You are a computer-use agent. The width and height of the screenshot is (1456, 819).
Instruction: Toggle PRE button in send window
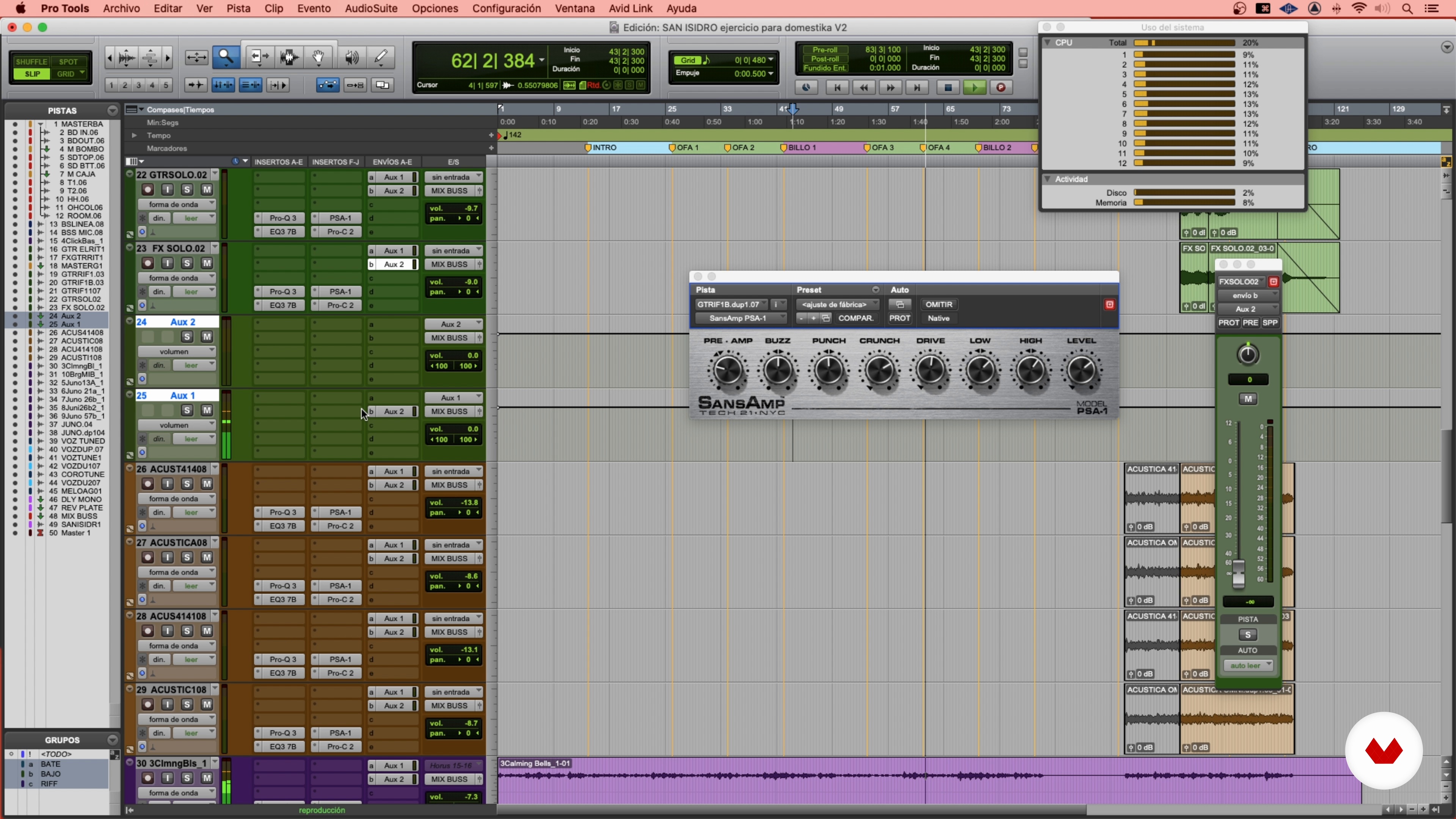point(1250,323)
